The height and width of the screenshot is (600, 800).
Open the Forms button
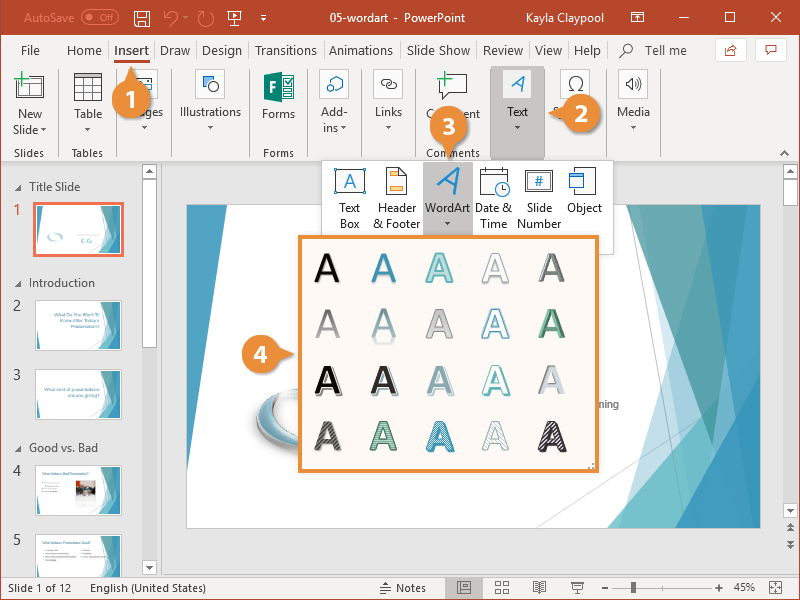(x=278, y=100)
